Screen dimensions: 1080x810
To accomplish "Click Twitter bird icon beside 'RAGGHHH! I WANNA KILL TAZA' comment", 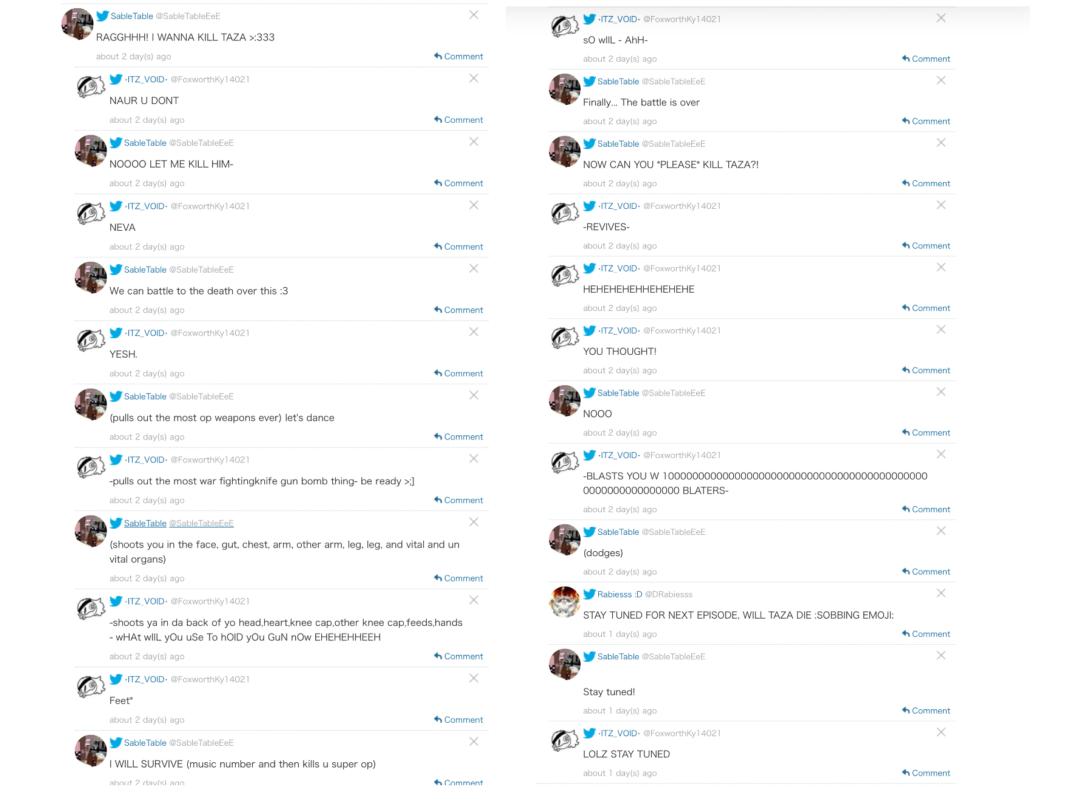I will [102, 16].
